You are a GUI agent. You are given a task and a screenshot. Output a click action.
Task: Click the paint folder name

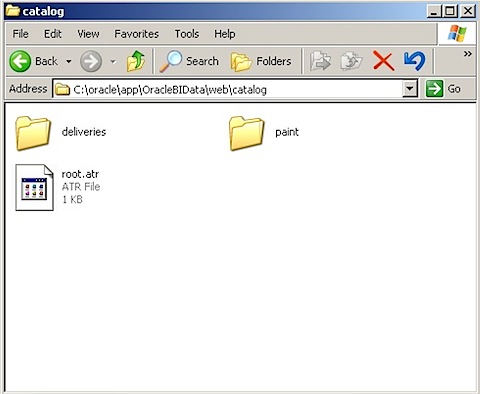click(x=287, y=132)
